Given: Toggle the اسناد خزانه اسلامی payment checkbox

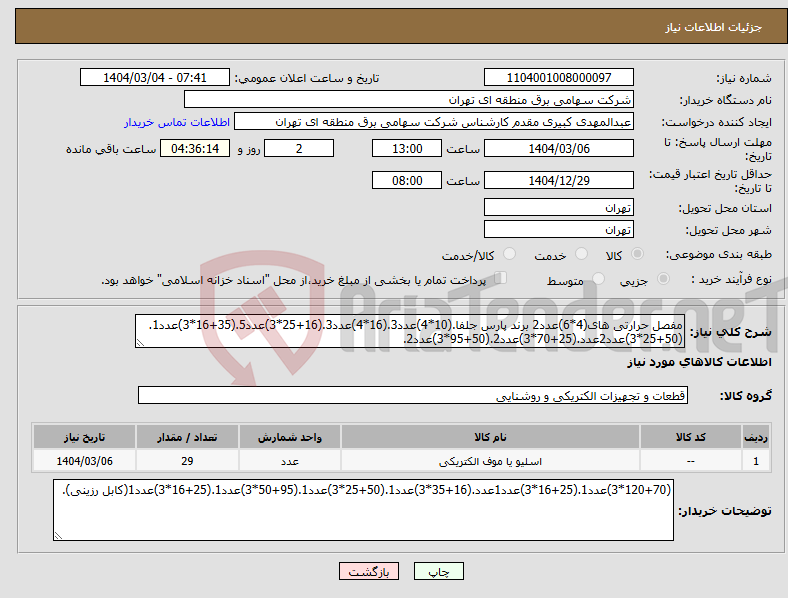Looking at the screenshot, I should pos(501,277).
